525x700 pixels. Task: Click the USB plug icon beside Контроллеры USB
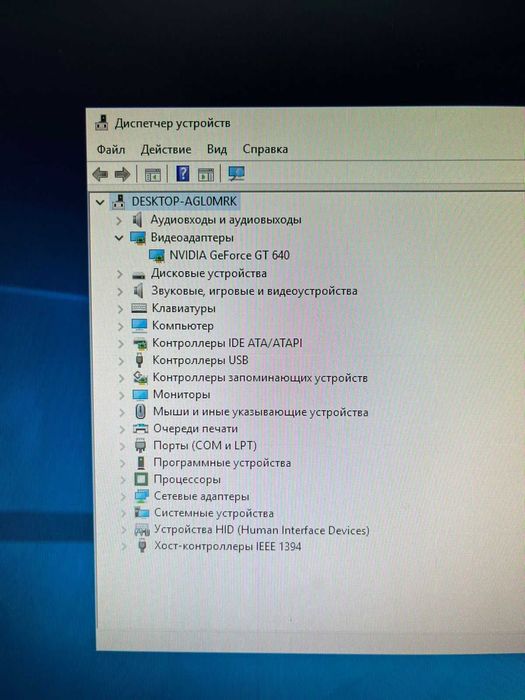(x=139, y=360)
